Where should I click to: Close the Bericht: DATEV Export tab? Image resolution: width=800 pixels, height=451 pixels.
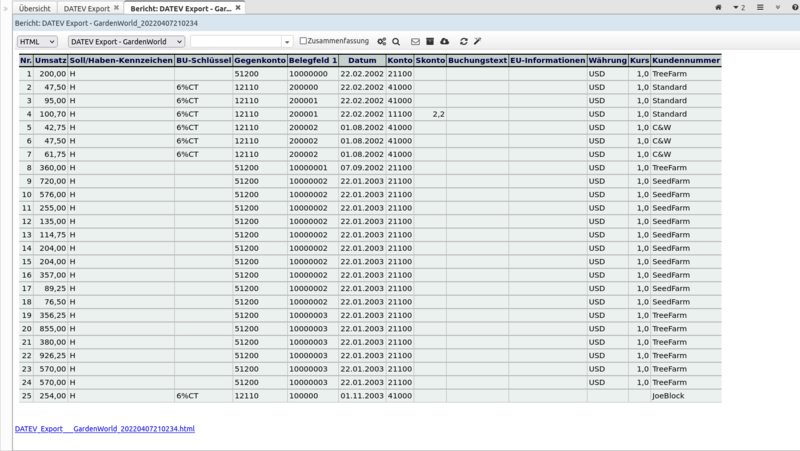(x=238, y=8)
